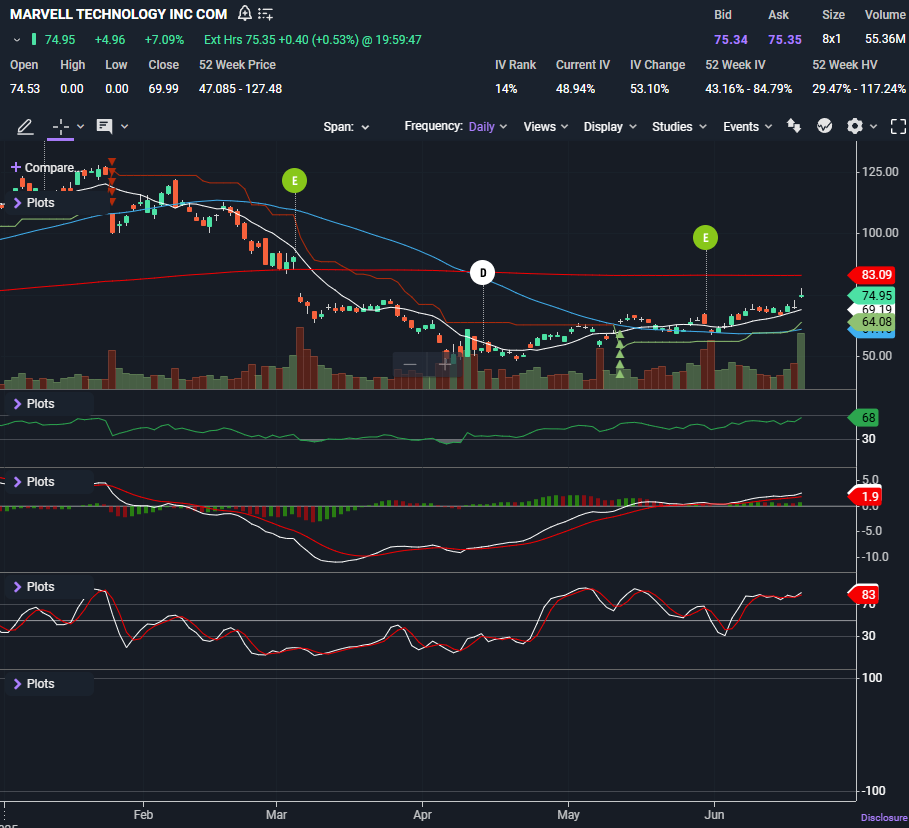Toggle fullscreen chart view

[898, 126]
